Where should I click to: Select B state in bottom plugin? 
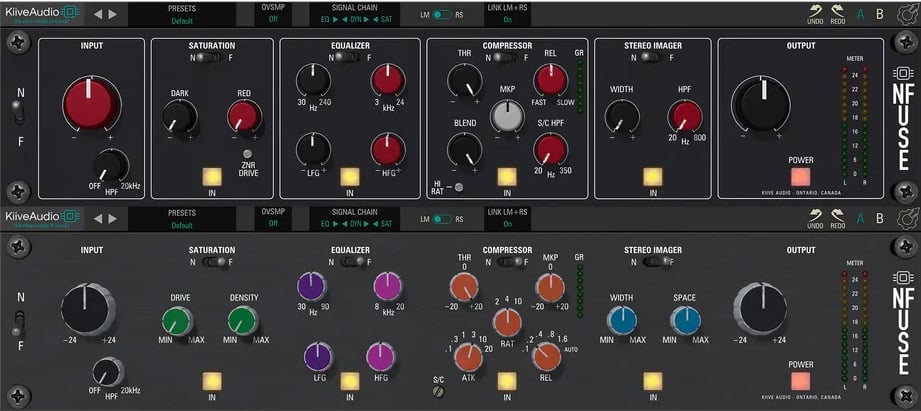tap(880, 218)
